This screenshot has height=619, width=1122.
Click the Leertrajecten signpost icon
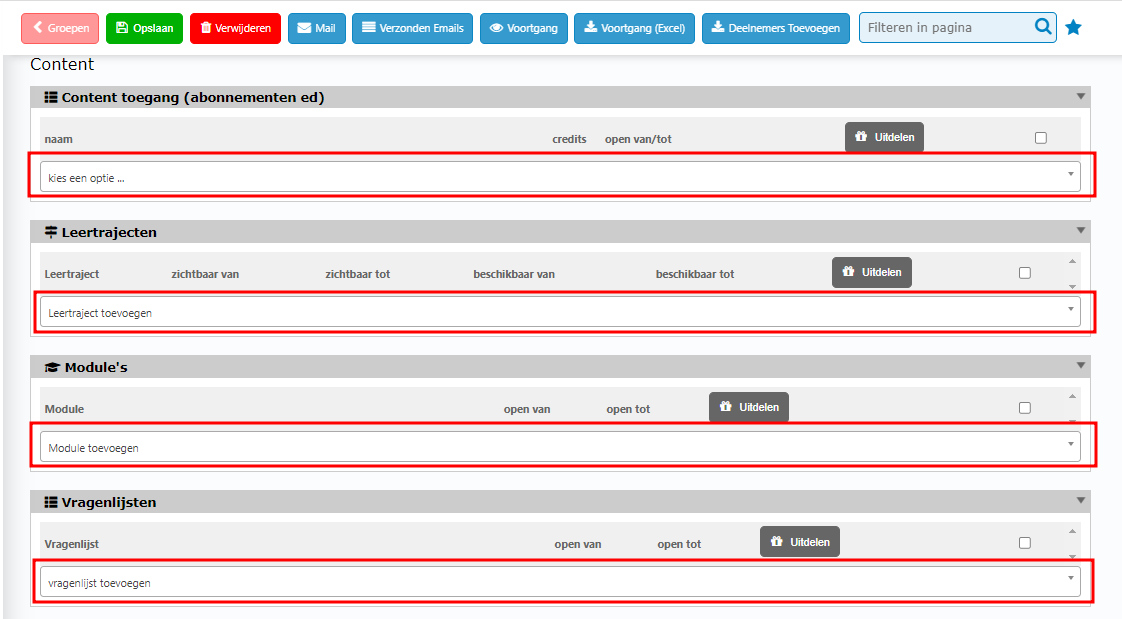pos(51,232)
